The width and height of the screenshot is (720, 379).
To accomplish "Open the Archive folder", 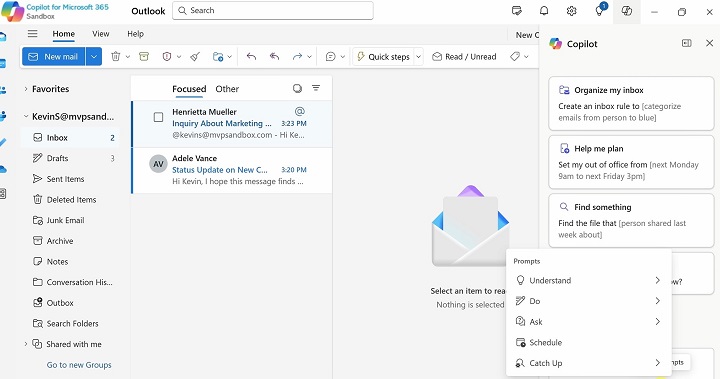I will tap(70, 241).
